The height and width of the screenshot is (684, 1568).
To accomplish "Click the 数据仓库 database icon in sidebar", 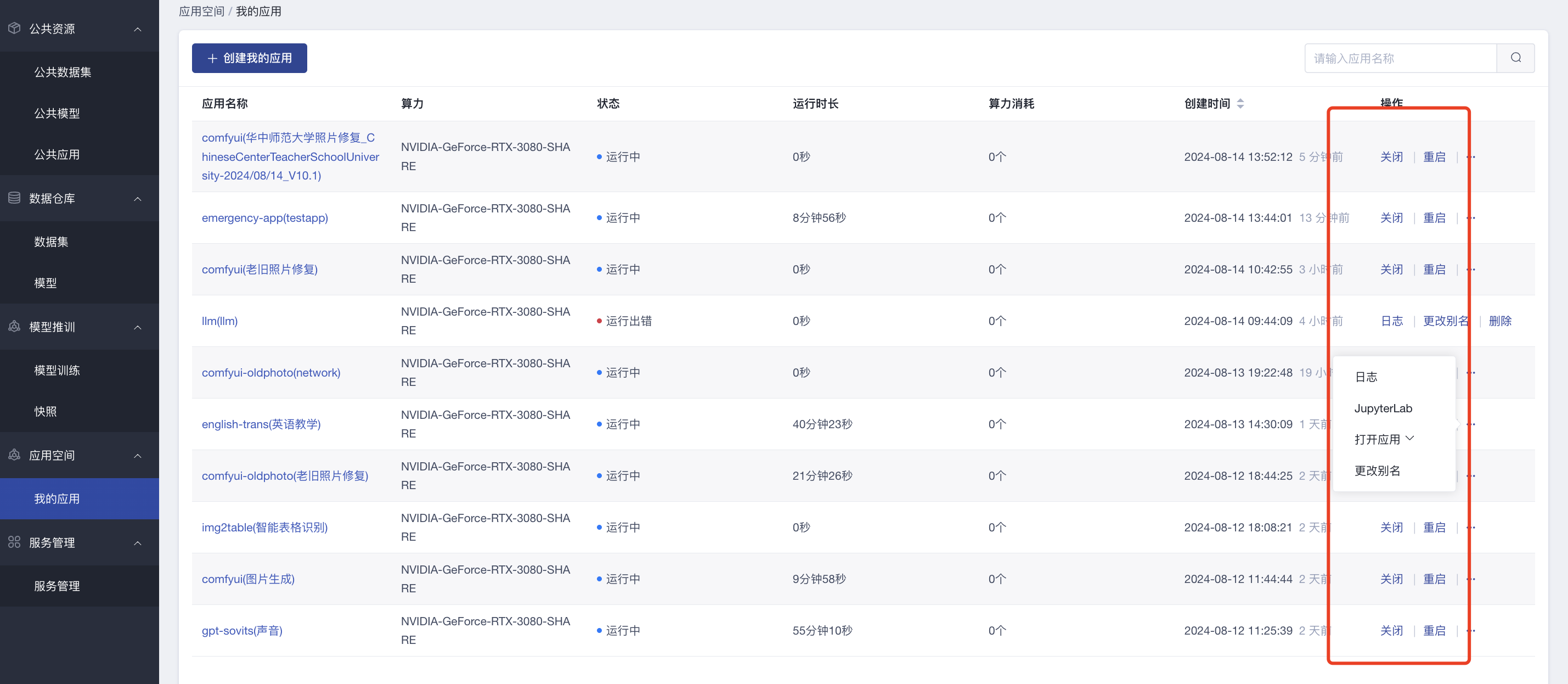I will [14, 198].
